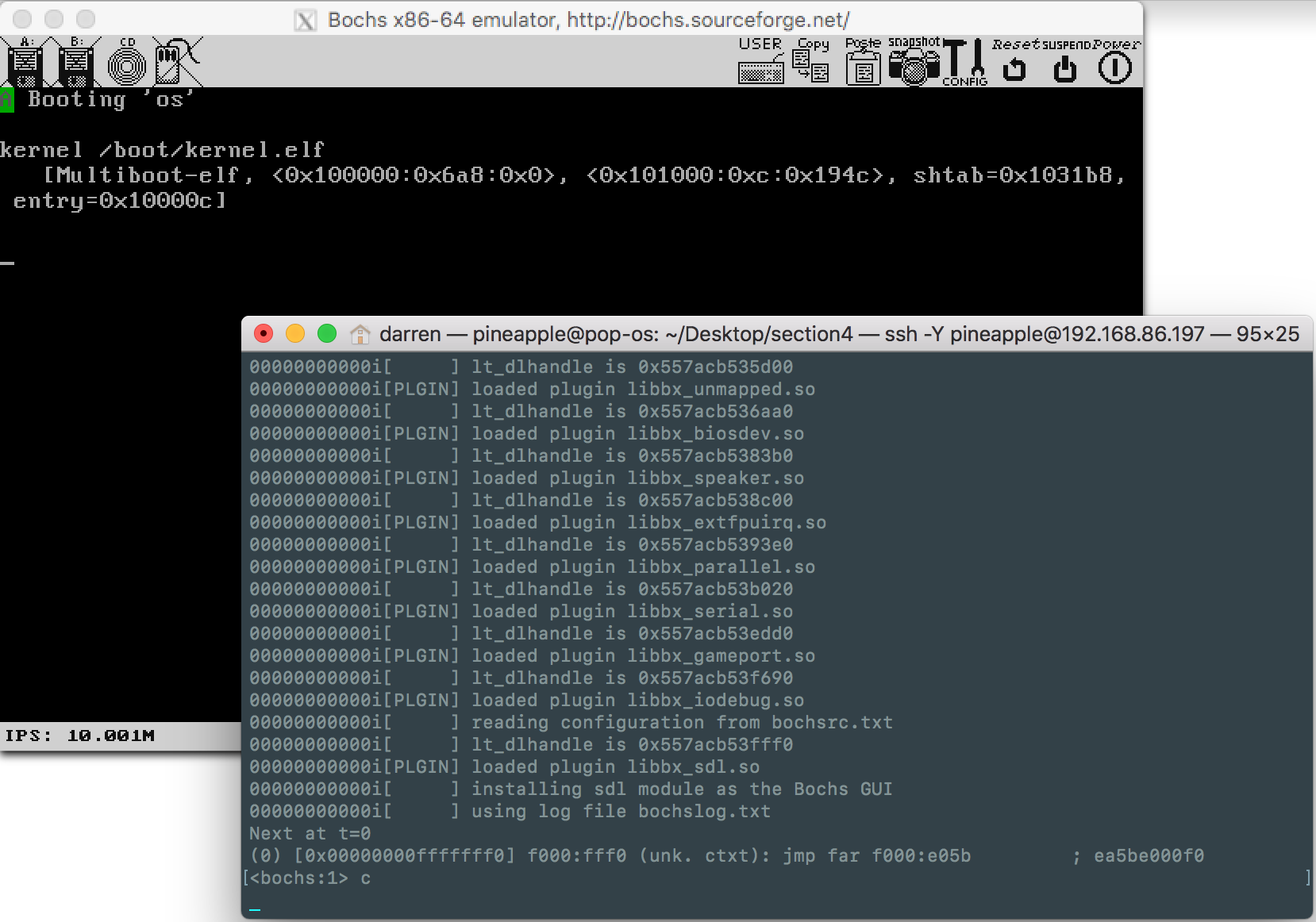Click the Suspend icon in Bochs toolbar
Screen dimensions: 1316x922
[1065, 61]
